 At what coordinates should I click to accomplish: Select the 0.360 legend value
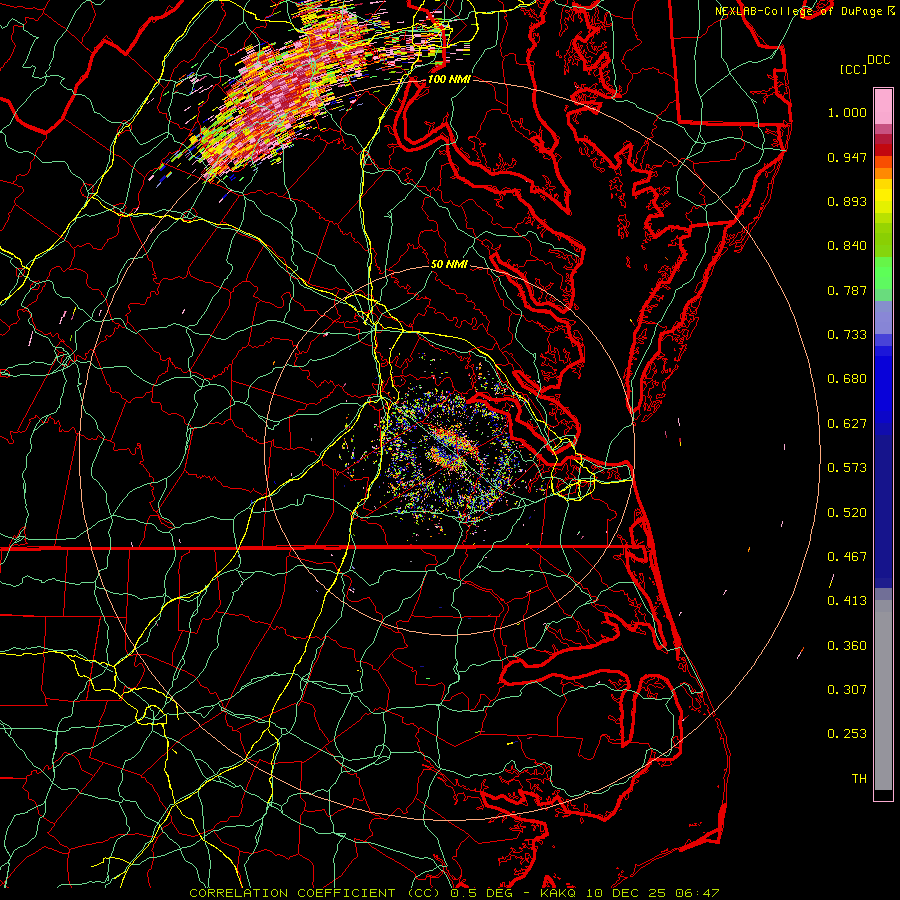847,646
